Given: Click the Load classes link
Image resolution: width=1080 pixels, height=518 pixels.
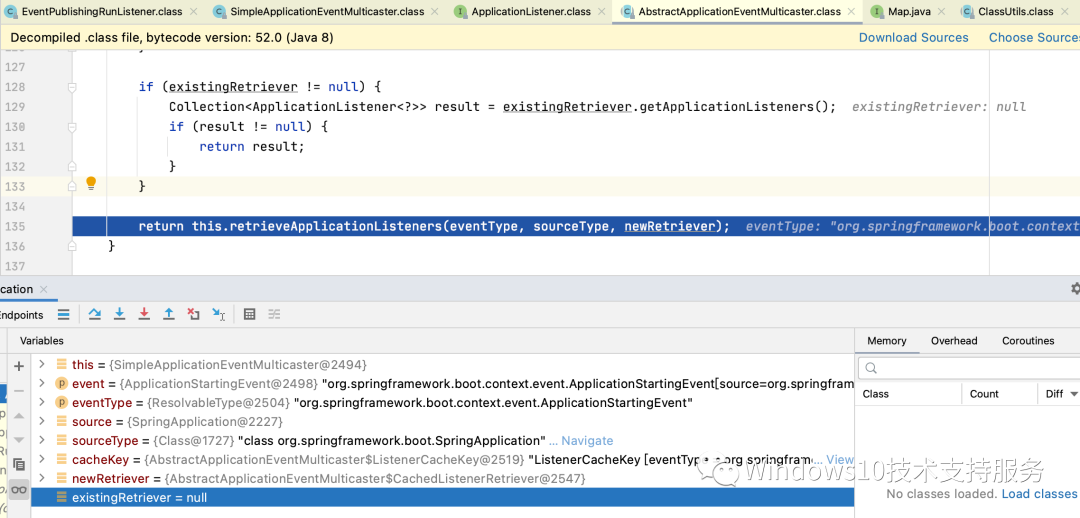Looking at the screenshot, I should coord(1039,494).
